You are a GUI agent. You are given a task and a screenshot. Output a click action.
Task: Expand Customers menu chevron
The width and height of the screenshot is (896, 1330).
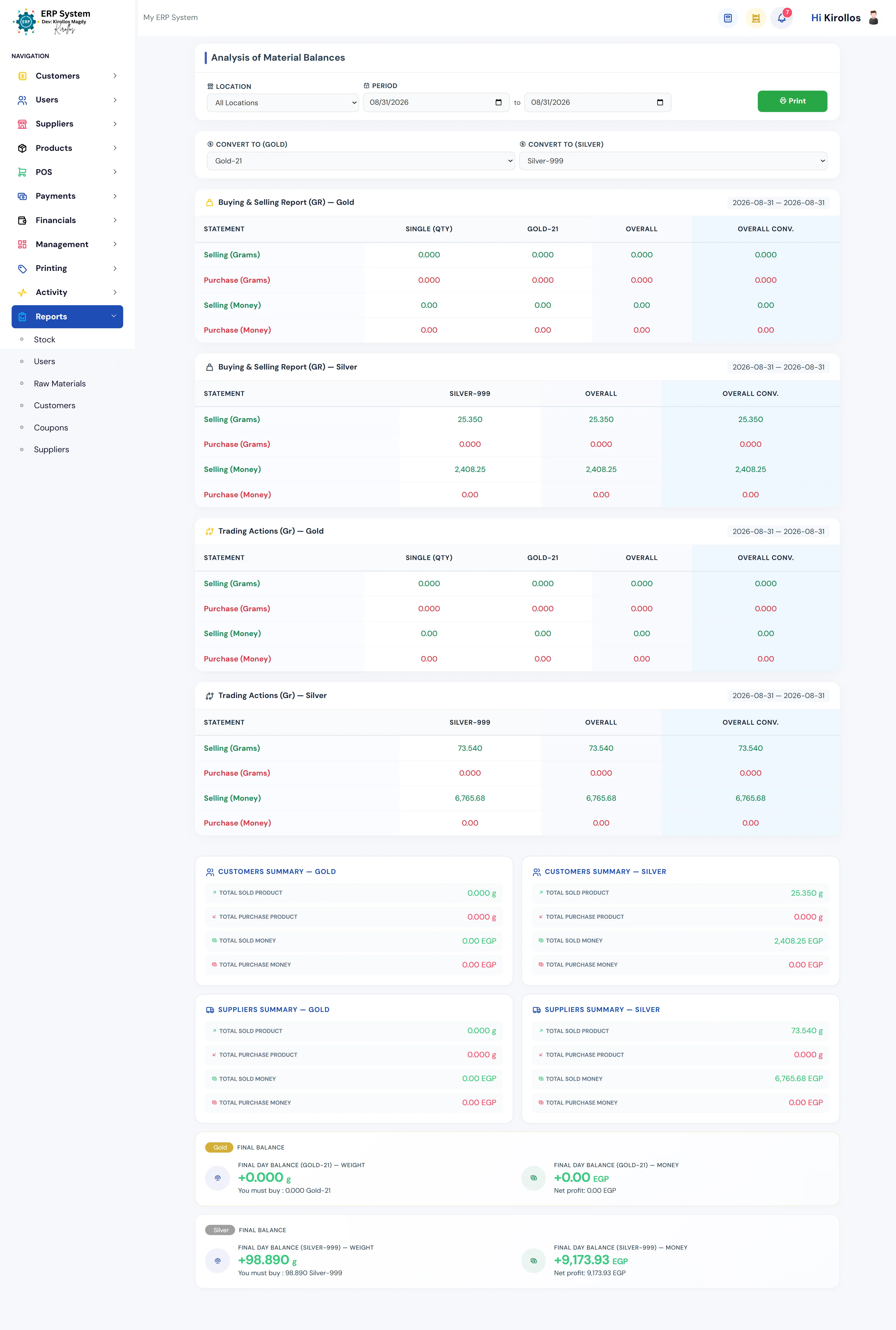(x=115, y=76)
